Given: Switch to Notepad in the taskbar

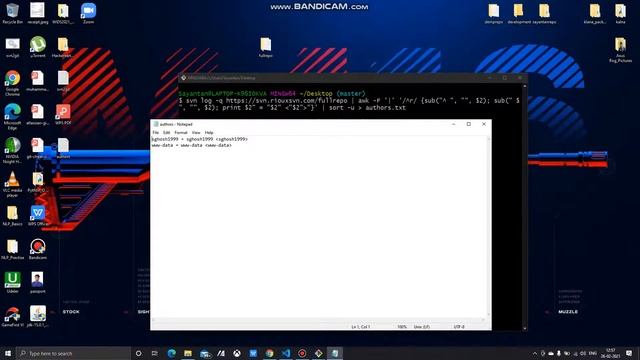Looking at the screenshot, I should click(335, 353).
